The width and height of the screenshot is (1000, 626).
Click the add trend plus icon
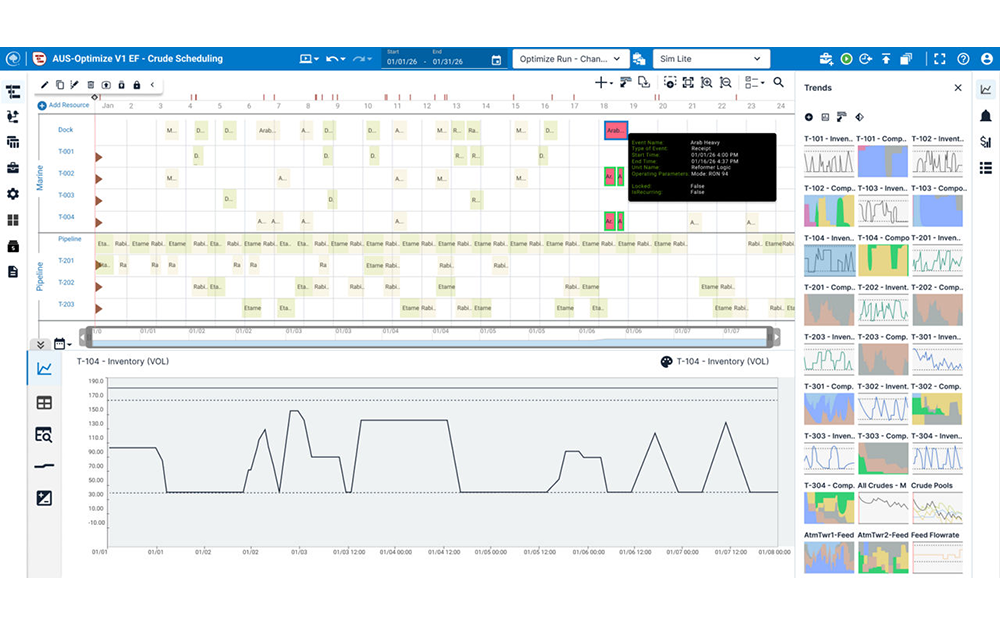tap(809, 117)
